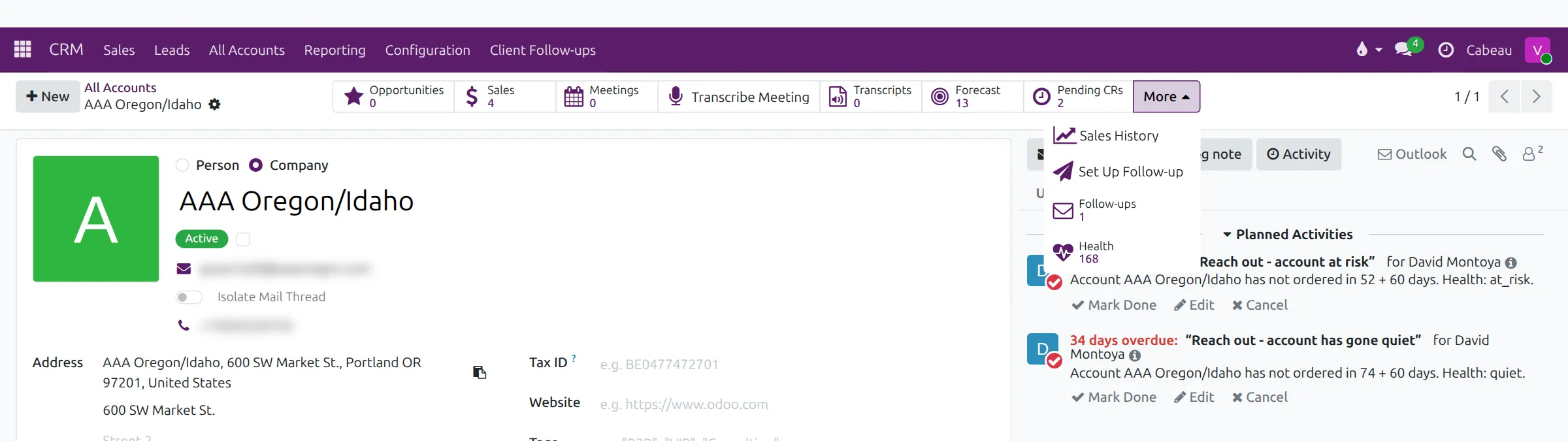Open Health 168 stat entry

1122,252
